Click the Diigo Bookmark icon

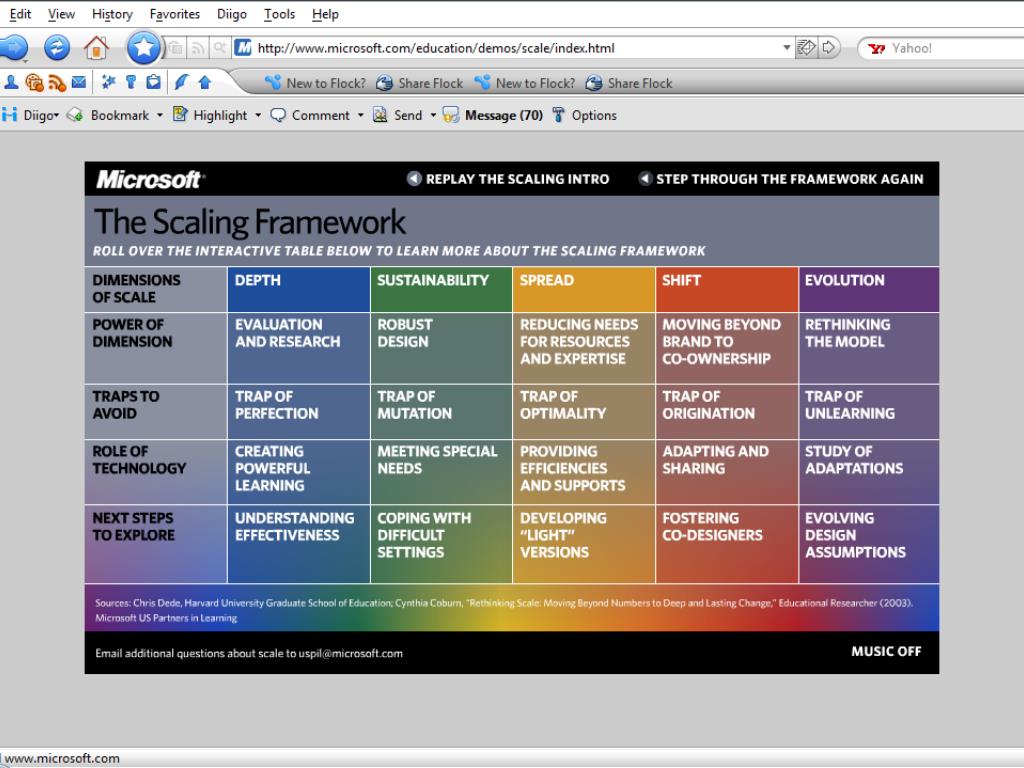pos(75,115)
